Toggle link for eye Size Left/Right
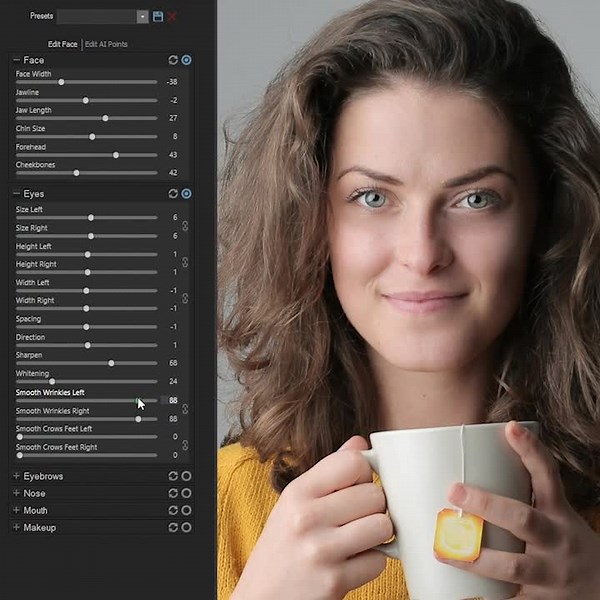 [185, 226]
